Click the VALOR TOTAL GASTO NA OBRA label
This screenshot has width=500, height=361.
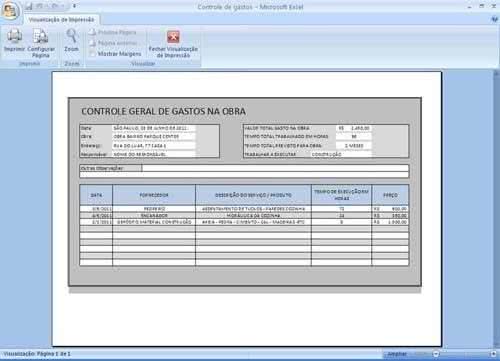coord(277,128)
